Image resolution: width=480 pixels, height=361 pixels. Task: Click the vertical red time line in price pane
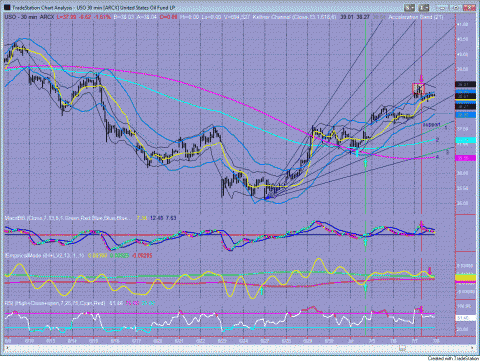pyautogui.click(x=422, y=117)
